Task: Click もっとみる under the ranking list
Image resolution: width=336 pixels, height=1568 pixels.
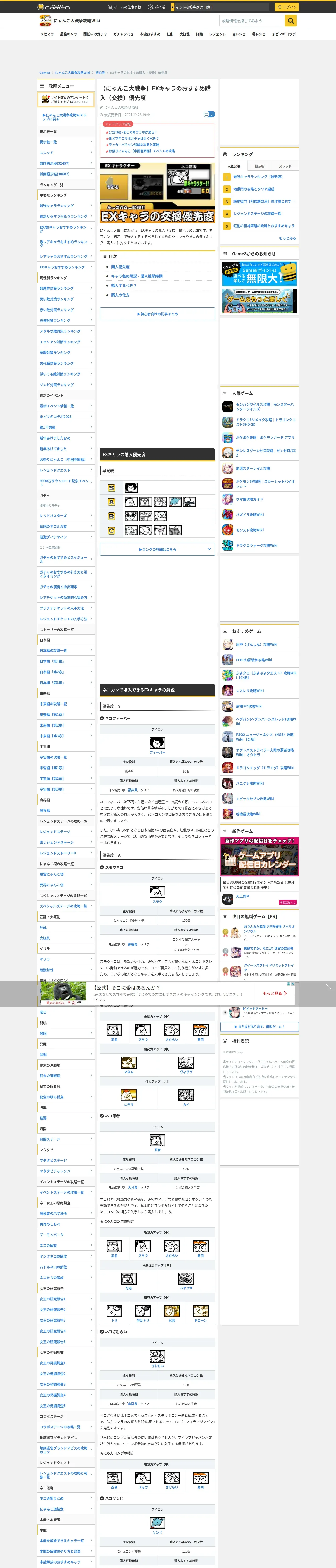Action: tap(287, 238)
